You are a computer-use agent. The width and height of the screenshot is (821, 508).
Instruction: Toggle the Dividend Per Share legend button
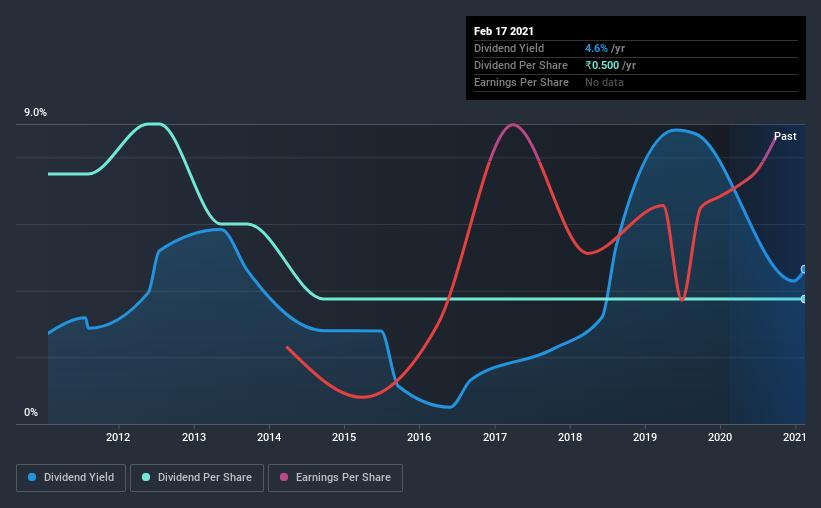click(197, 478)
